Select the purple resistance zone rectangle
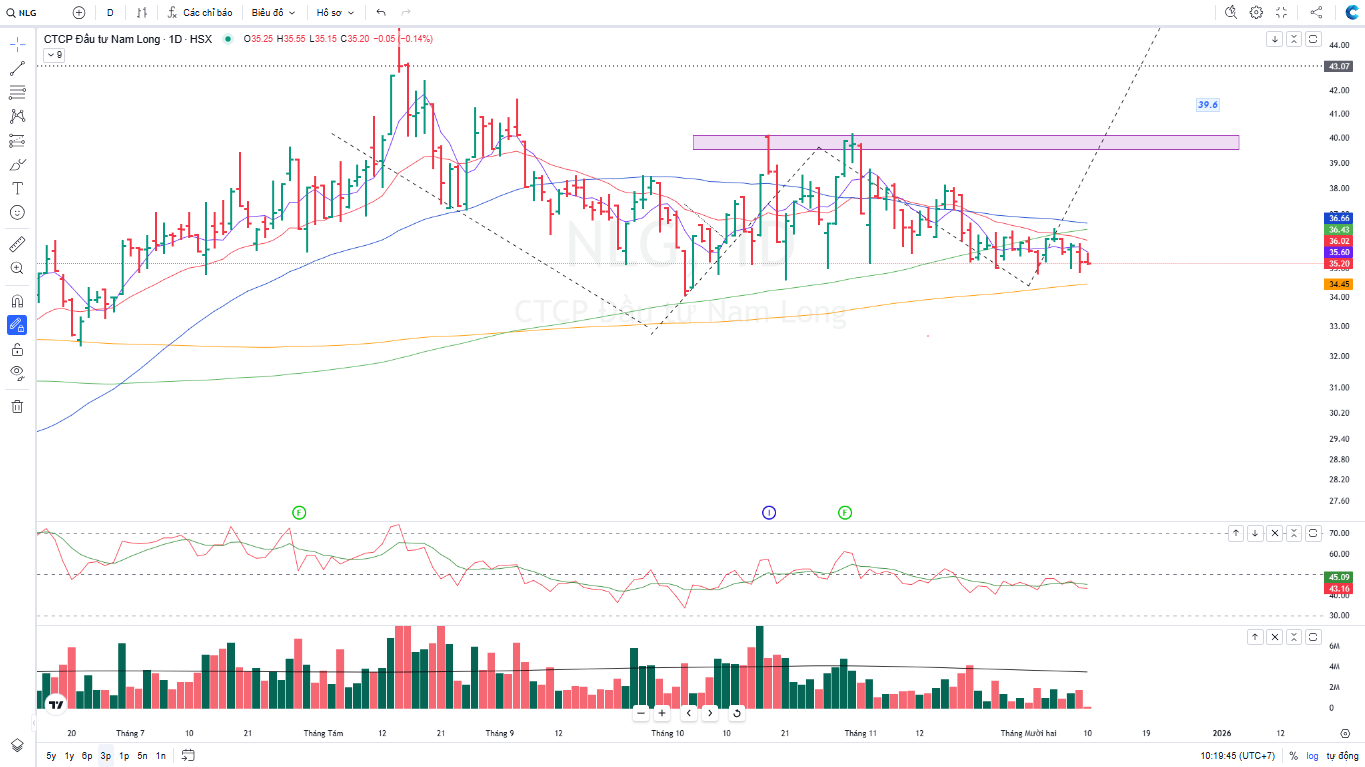 click(965, 142)
